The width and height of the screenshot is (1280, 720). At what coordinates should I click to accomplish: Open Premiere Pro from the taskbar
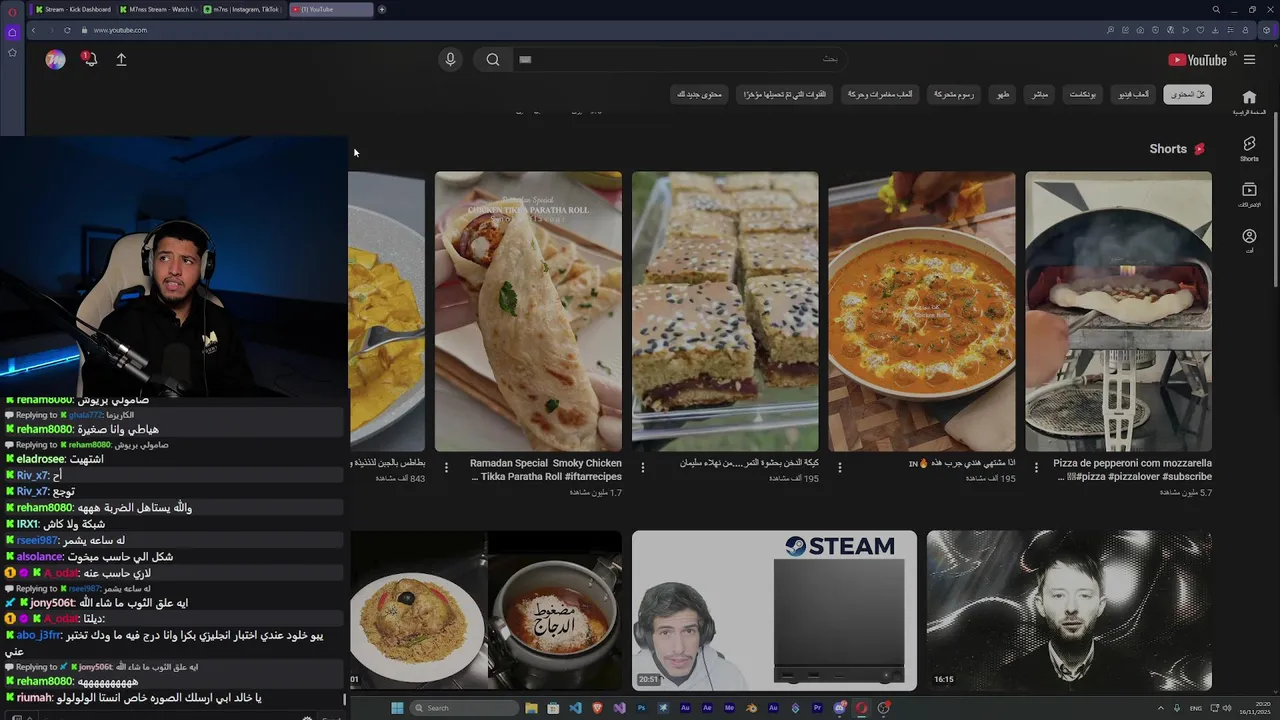click(x=817, y=708)
